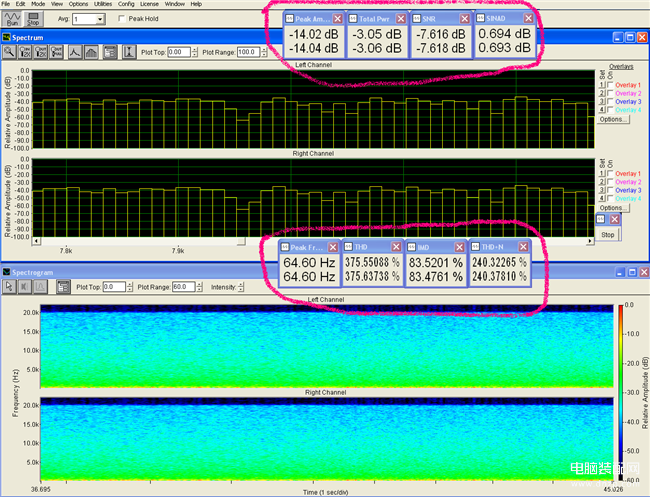Turn on Left Channel Overlay 1 checkbox
The width and height of the screenshot is (650, 497).
(610, 85)
